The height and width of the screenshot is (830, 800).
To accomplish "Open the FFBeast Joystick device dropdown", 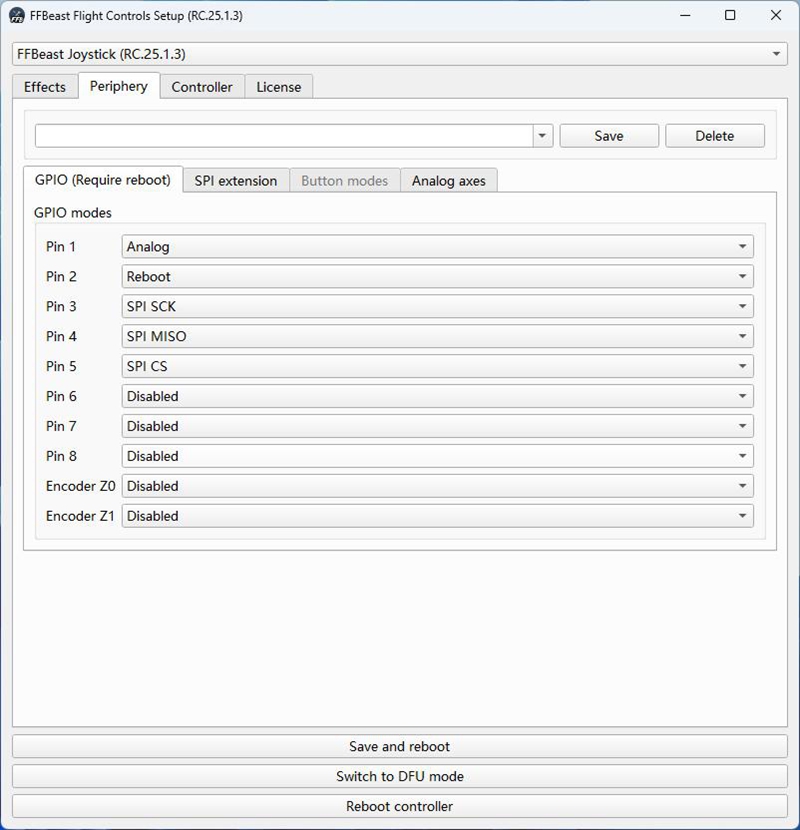I will [x=399, y=54].
